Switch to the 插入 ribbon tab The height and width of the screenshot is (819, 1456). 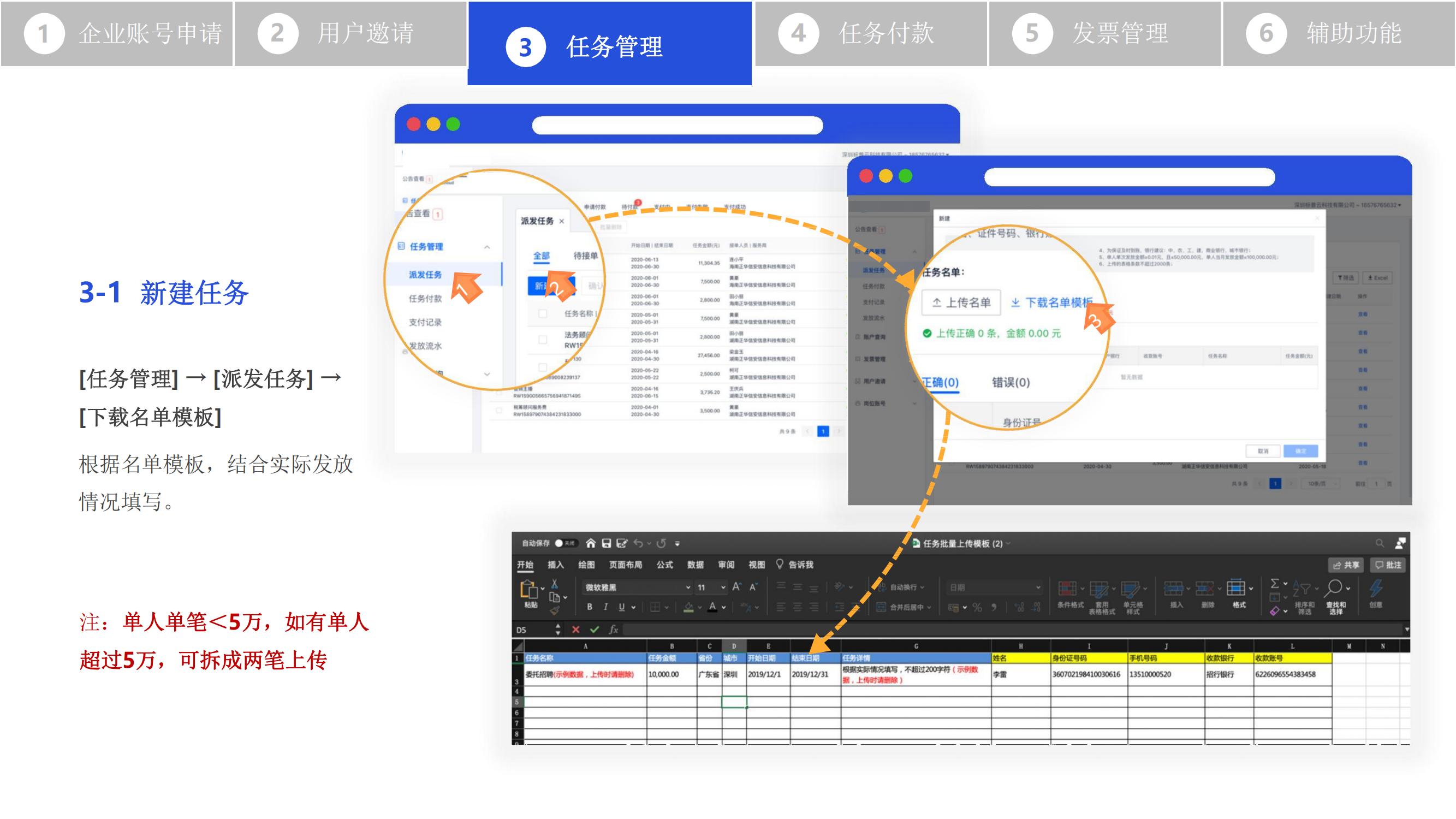(x=555, y=565)
